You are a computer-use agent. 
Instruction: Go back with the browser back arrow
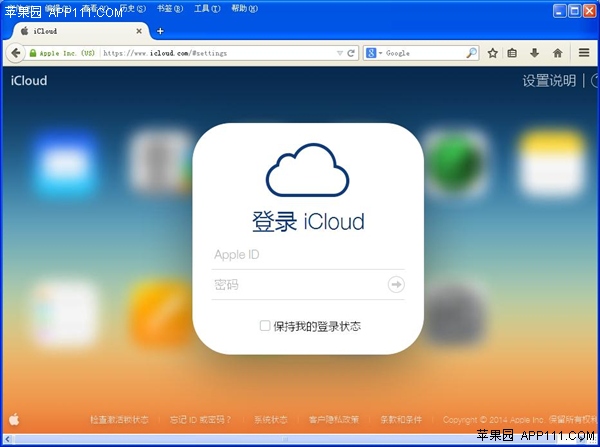coord(15,53)
